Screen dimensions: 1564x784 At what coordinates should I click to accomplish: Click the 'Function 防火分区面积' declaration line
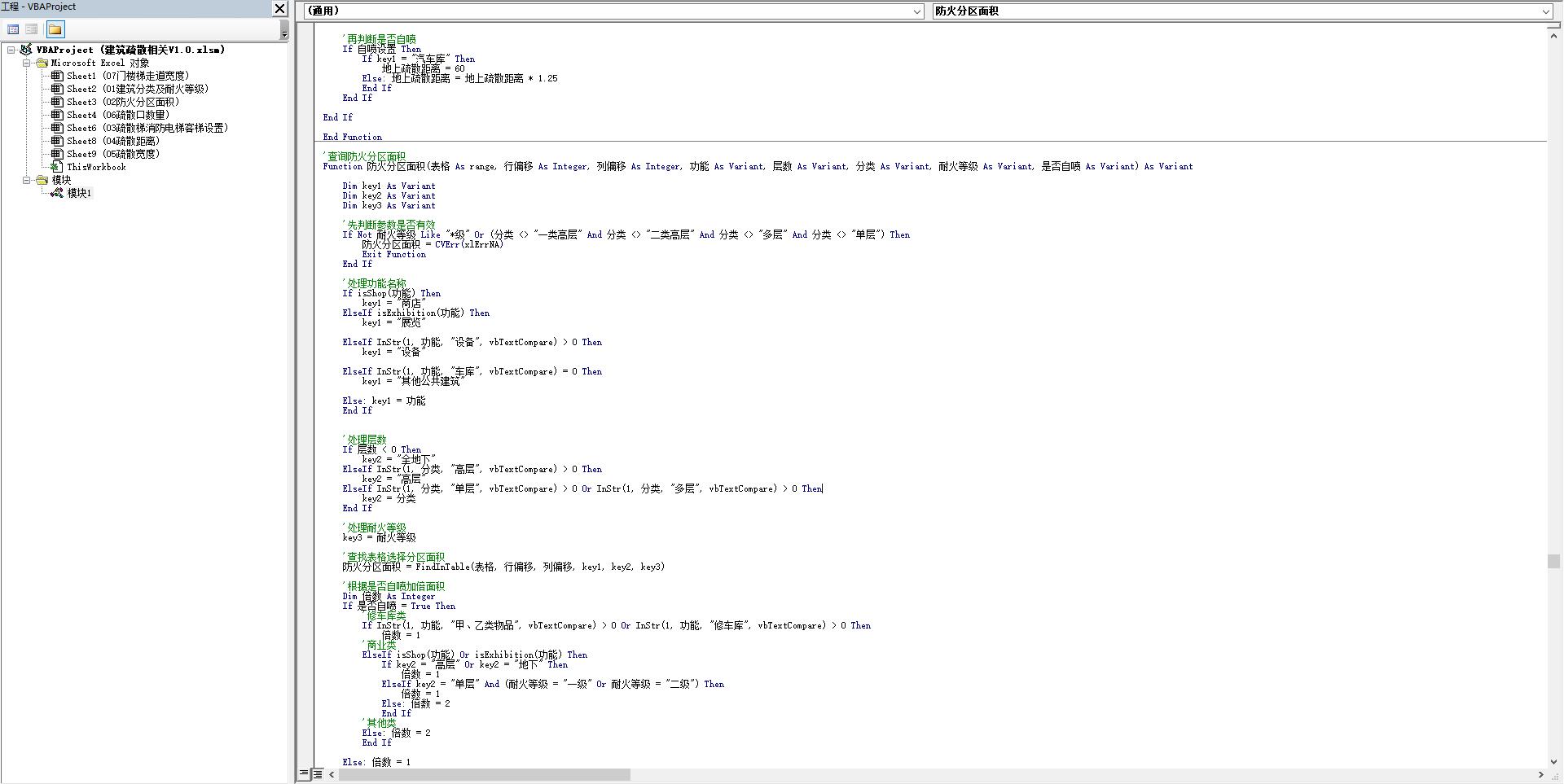758,166
